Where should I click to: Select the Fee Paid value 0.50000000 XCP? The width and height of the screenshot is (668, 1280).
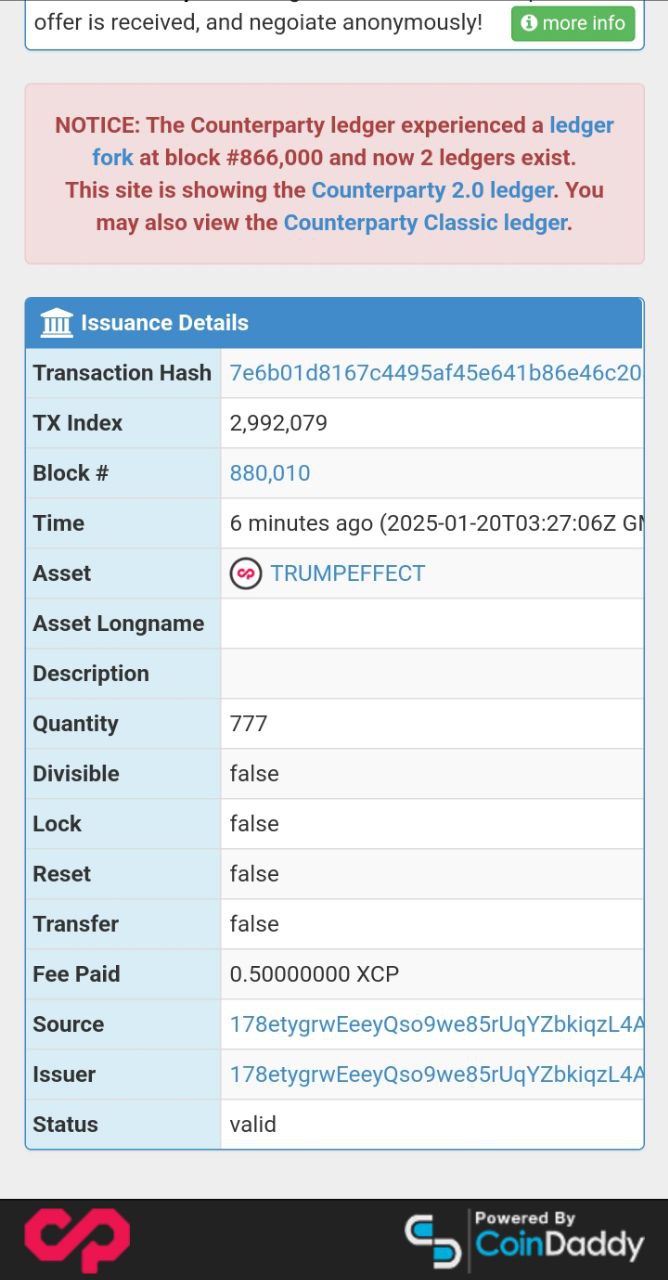pyautogui.click(x=314, y=974)
